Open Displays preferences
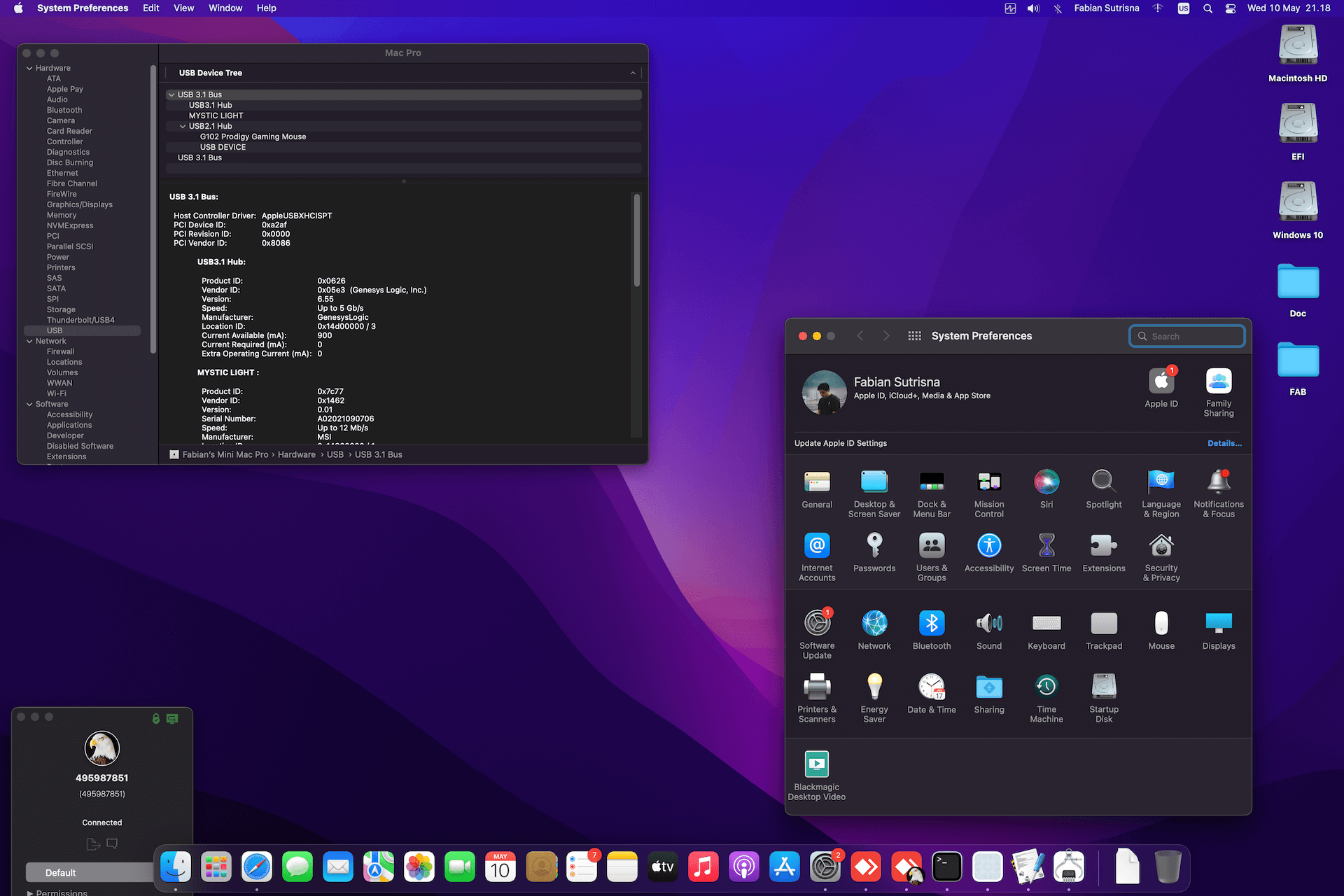 point(1219,630)
